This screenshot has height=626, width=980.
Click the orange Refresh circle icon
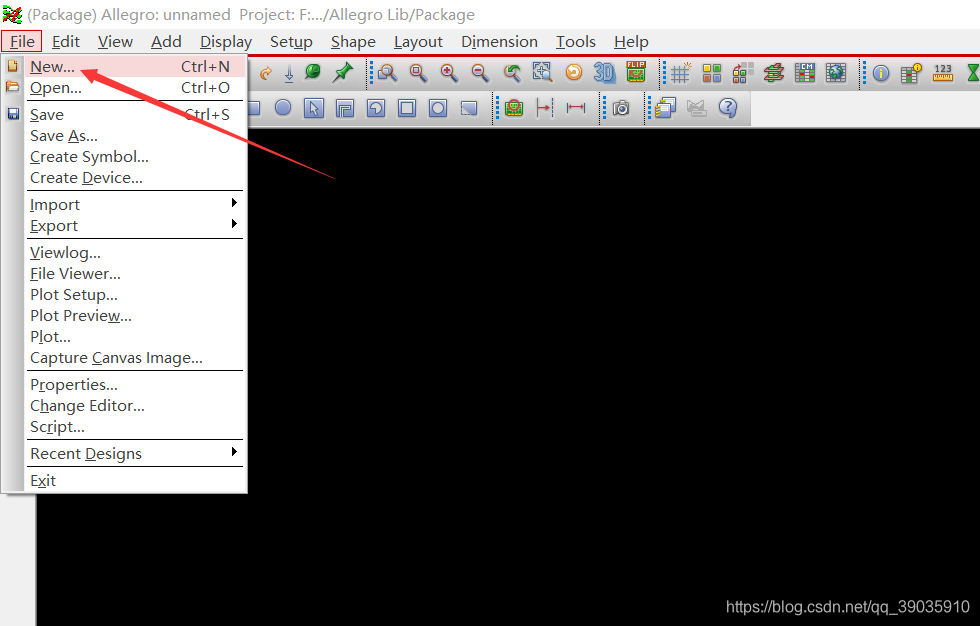[573, 72]
